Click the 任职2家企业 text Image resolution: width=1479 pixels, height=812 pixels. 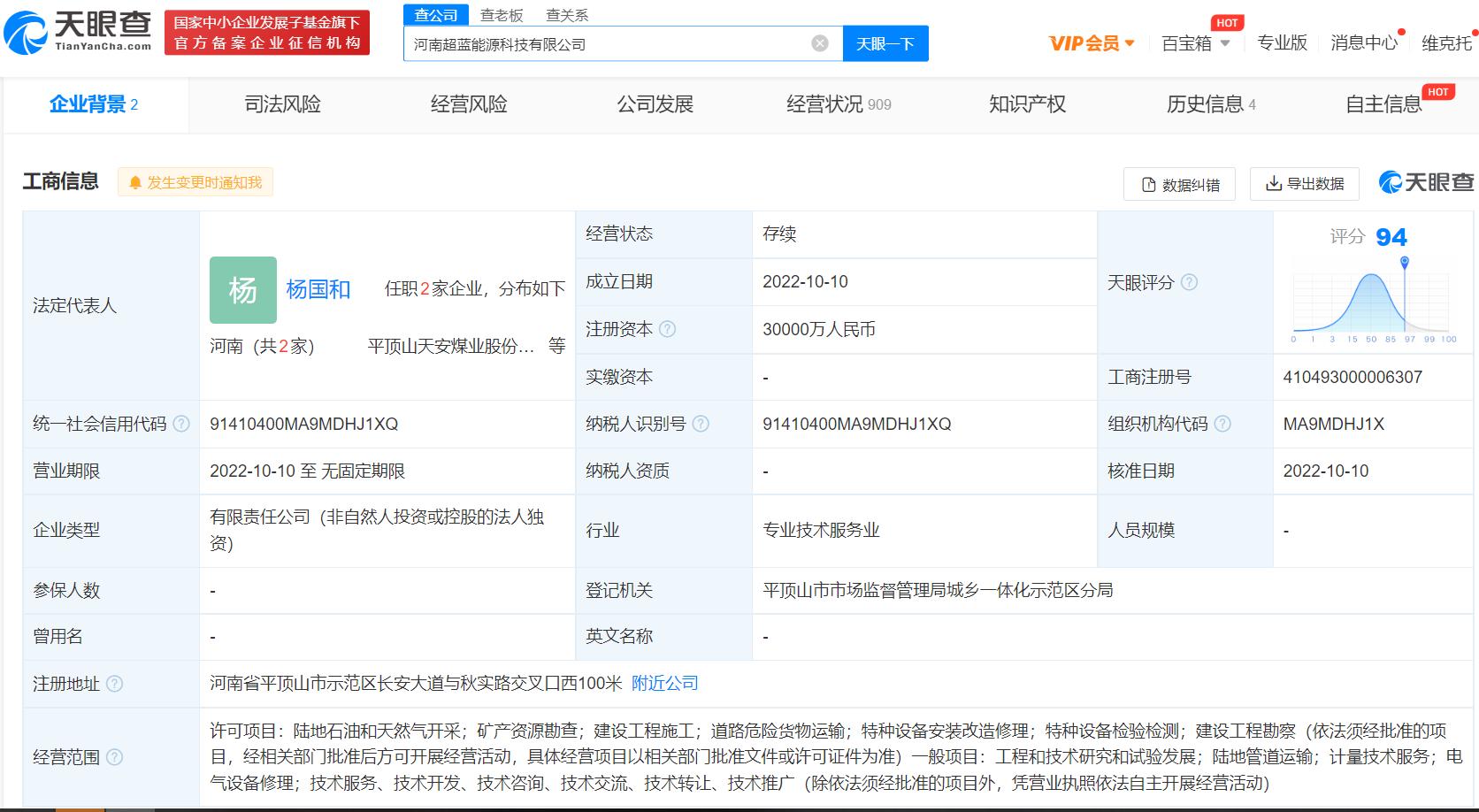tap(434, 288)
